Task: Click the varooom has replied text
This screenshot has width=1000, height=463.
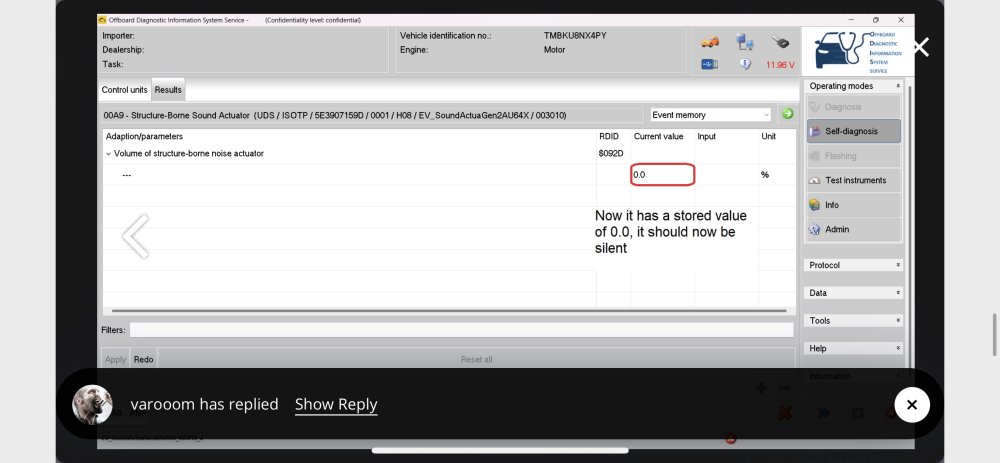Action: coord(204,404)
